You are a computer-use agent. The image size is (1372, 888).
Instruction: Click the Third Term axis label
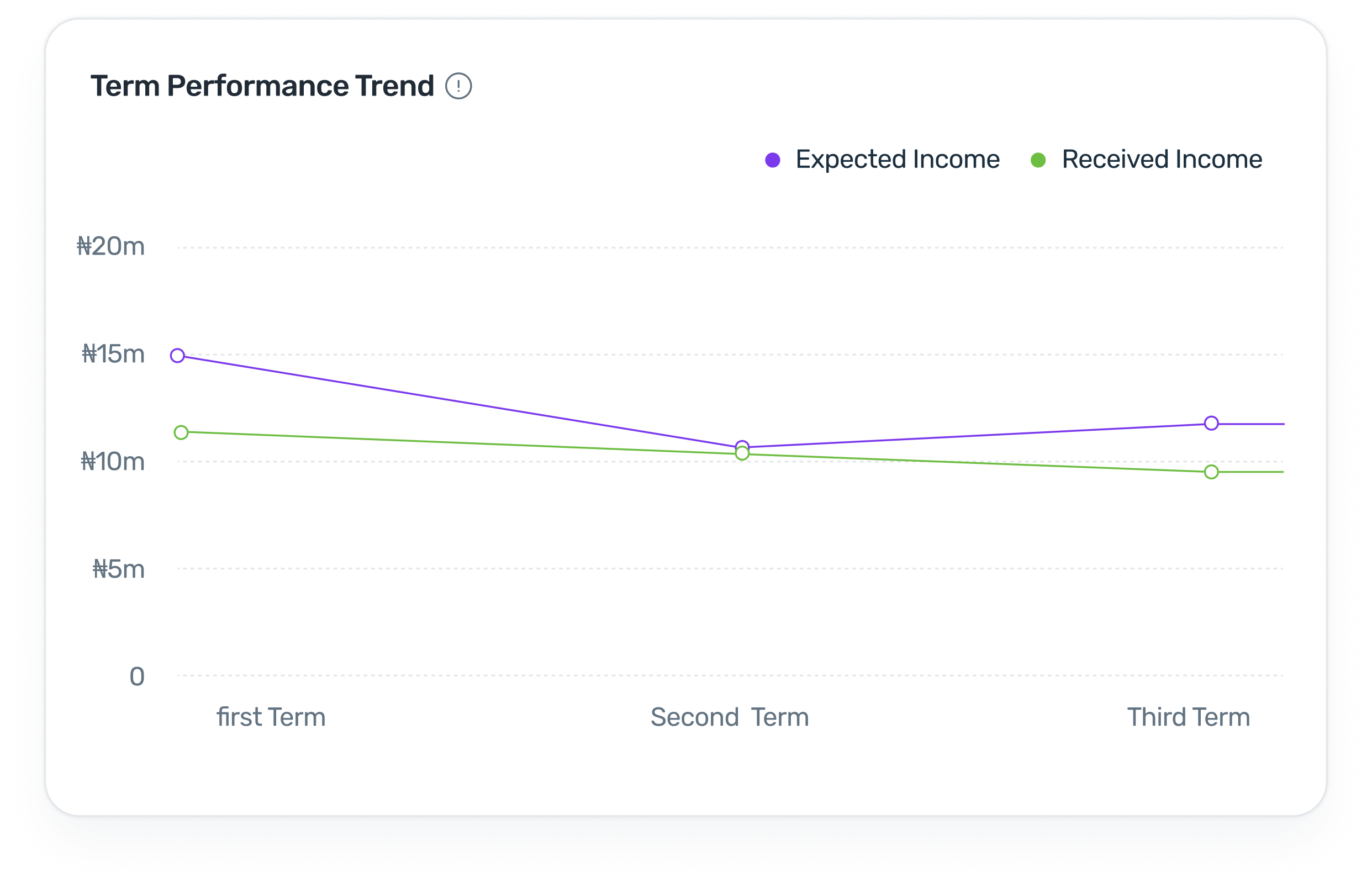coord(1188,717)
